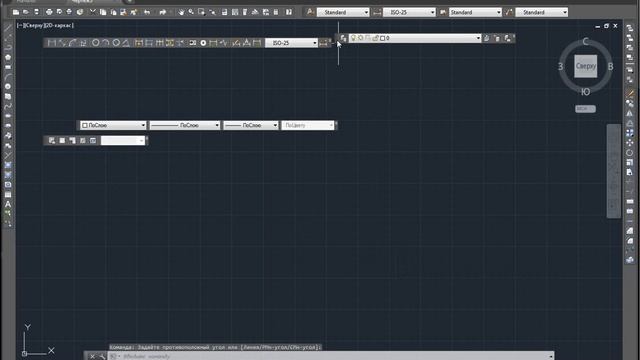Click the Linear dimension icon

coord(52,43)
